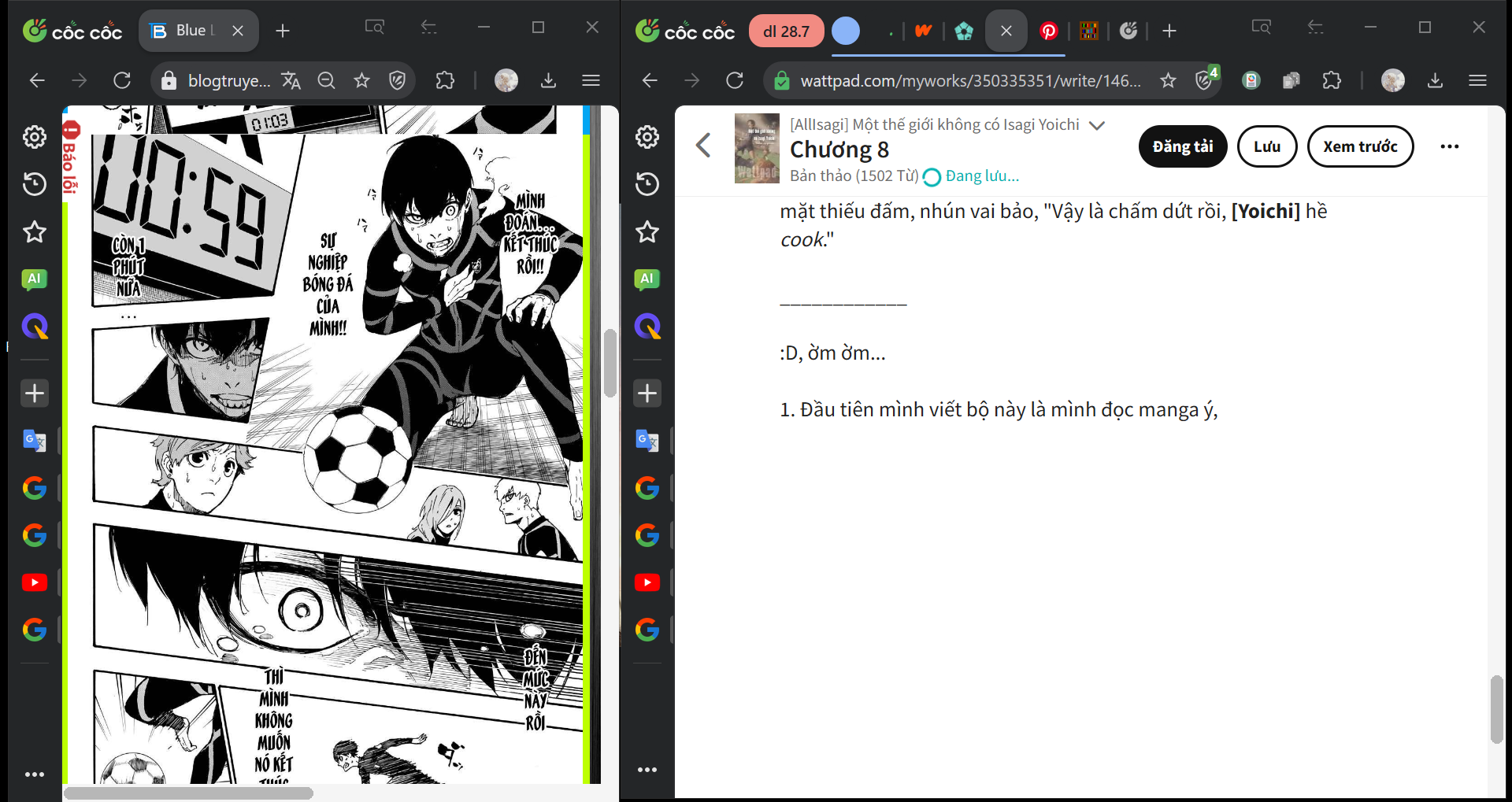The width and height of the screenshot is (1512, 802).
Task: Translate page icon in left address bar
Action: click(x=291, y=80)
